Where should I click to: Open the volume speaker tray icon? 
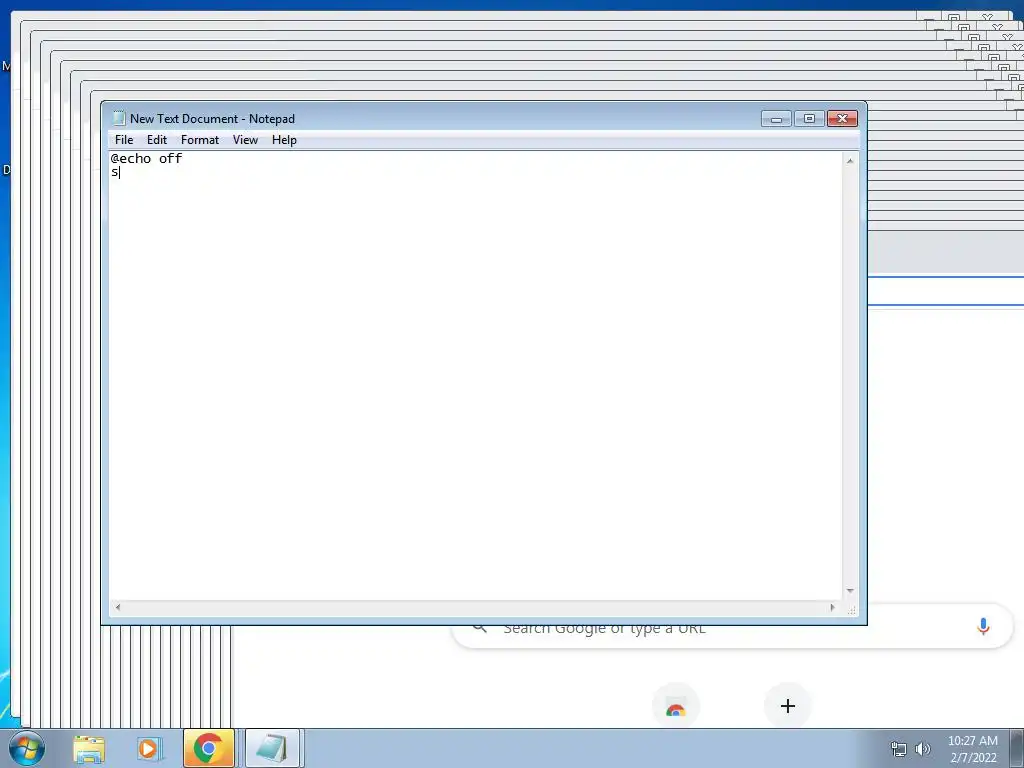pos(923,749)
